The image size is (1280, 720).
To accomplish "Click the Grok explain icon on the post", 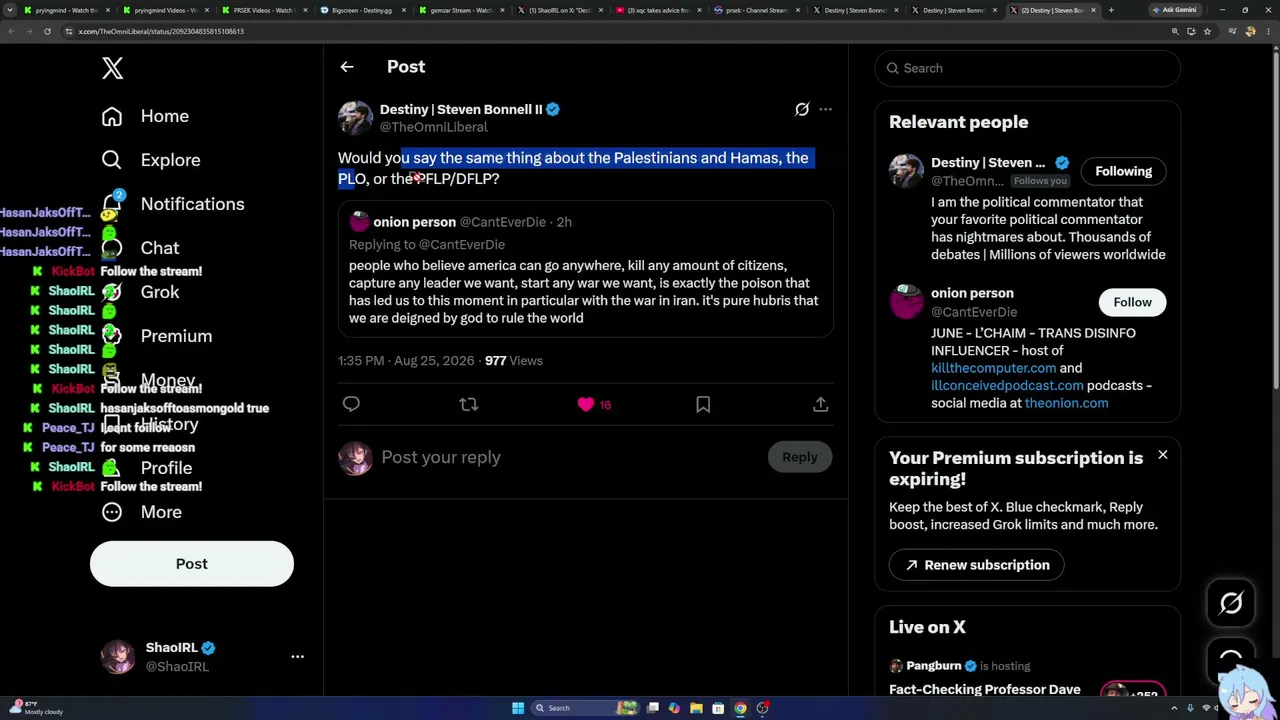I will tap(802, 109).
